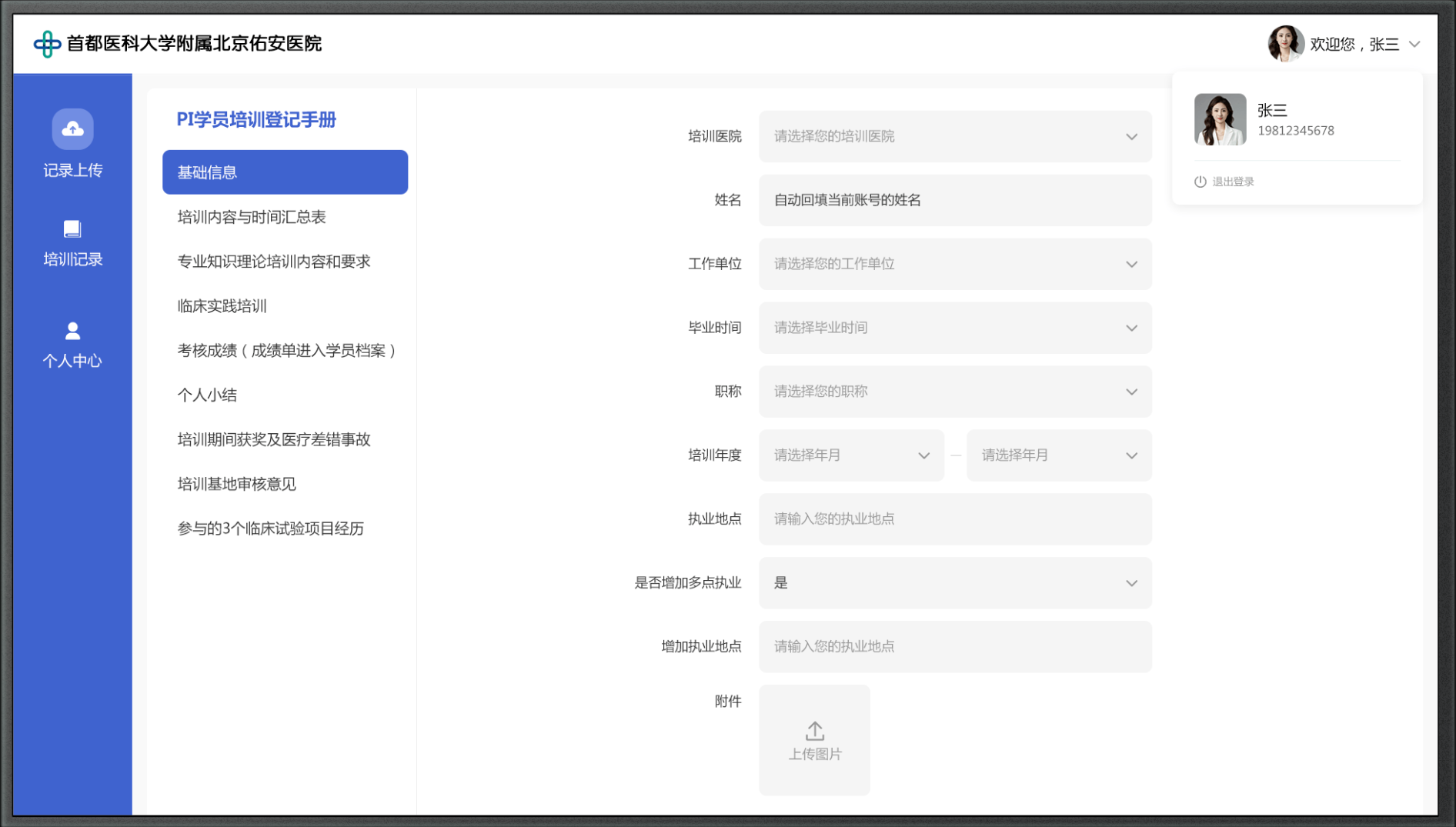Screen dimensions: 1456x827
Task: Expand user menu chevron beside 欢迎您，张三
Action: (x=1414, y=44)
